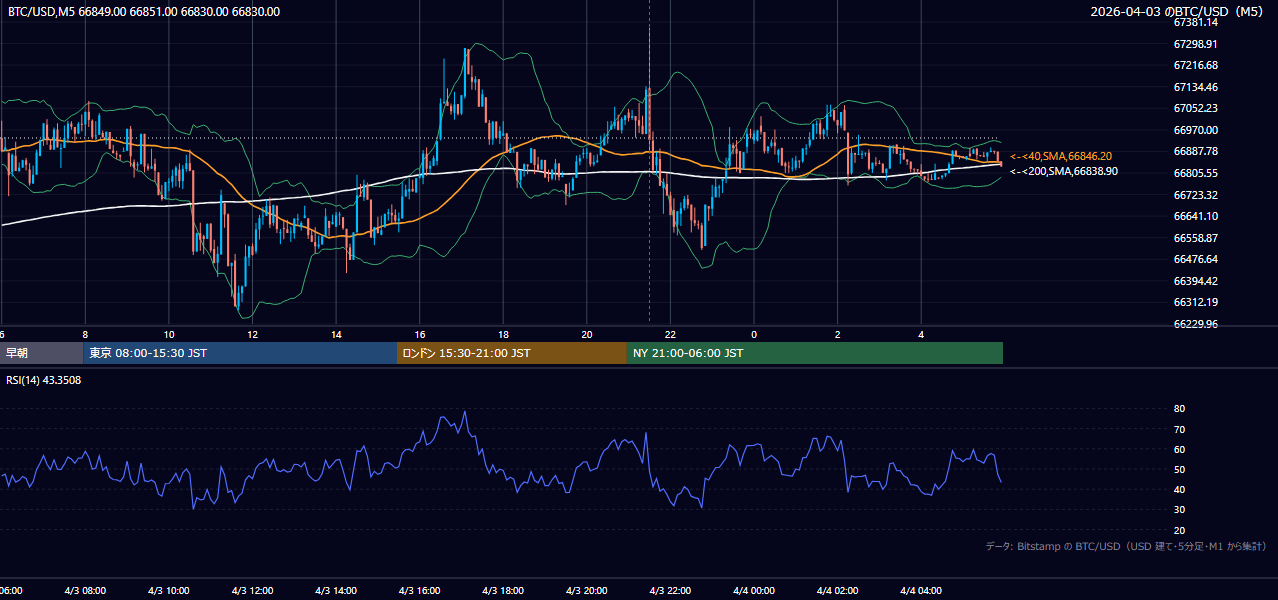Viewport: 1278px width, 600px height.
Task: Click hour tick 20 under price chart
Action: [587, 334]
